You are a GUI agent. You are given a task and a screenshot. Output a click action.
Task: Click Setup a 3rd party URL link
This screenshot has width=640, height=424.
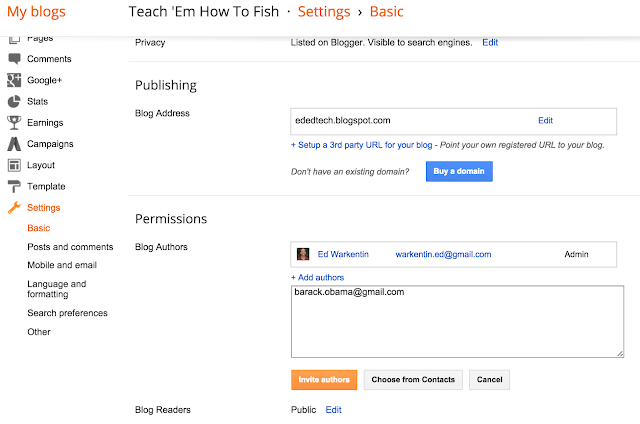(x=362, y=145)
